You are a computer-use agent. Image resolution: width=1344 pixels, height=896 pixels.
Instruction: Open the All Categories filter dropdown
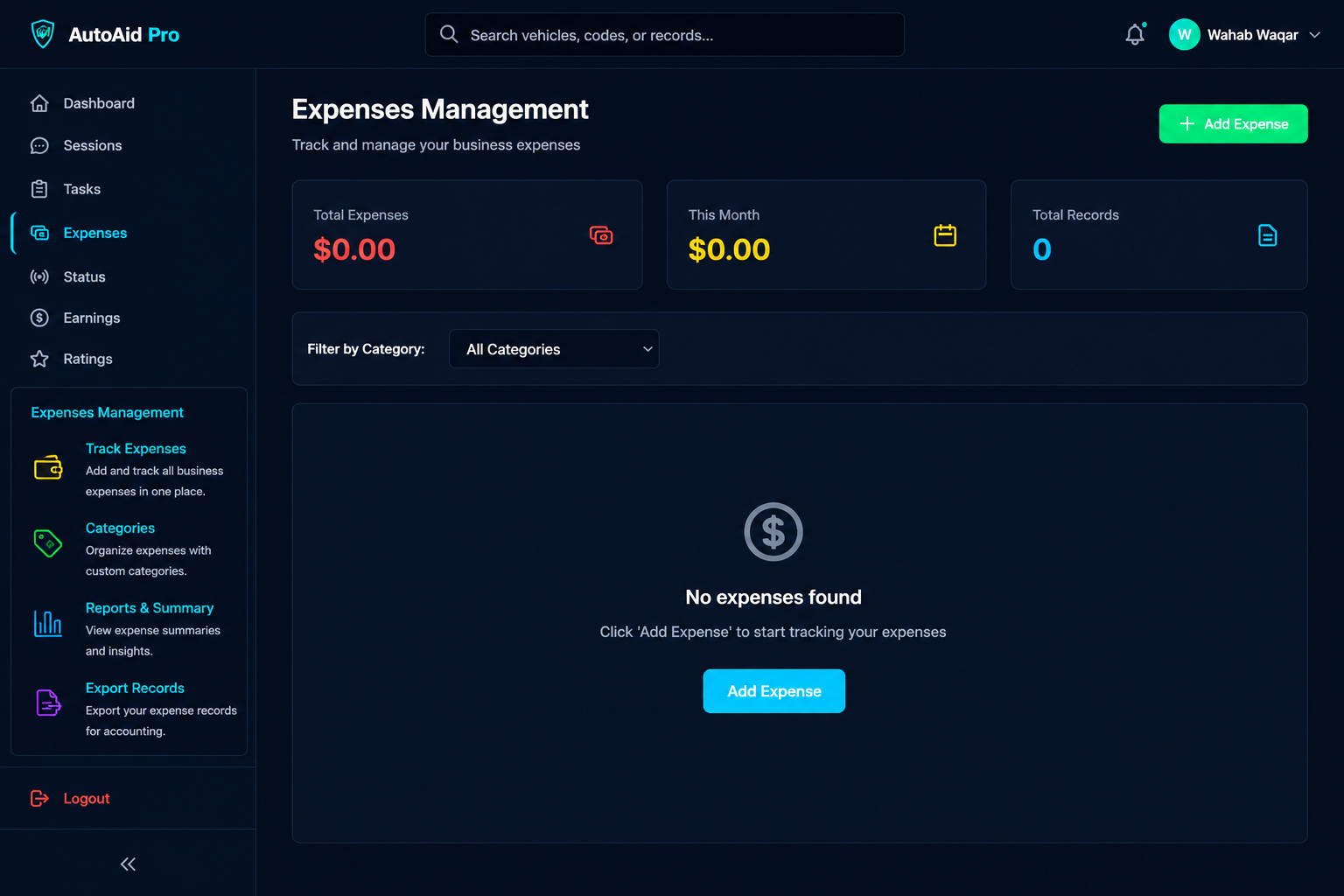554,349
